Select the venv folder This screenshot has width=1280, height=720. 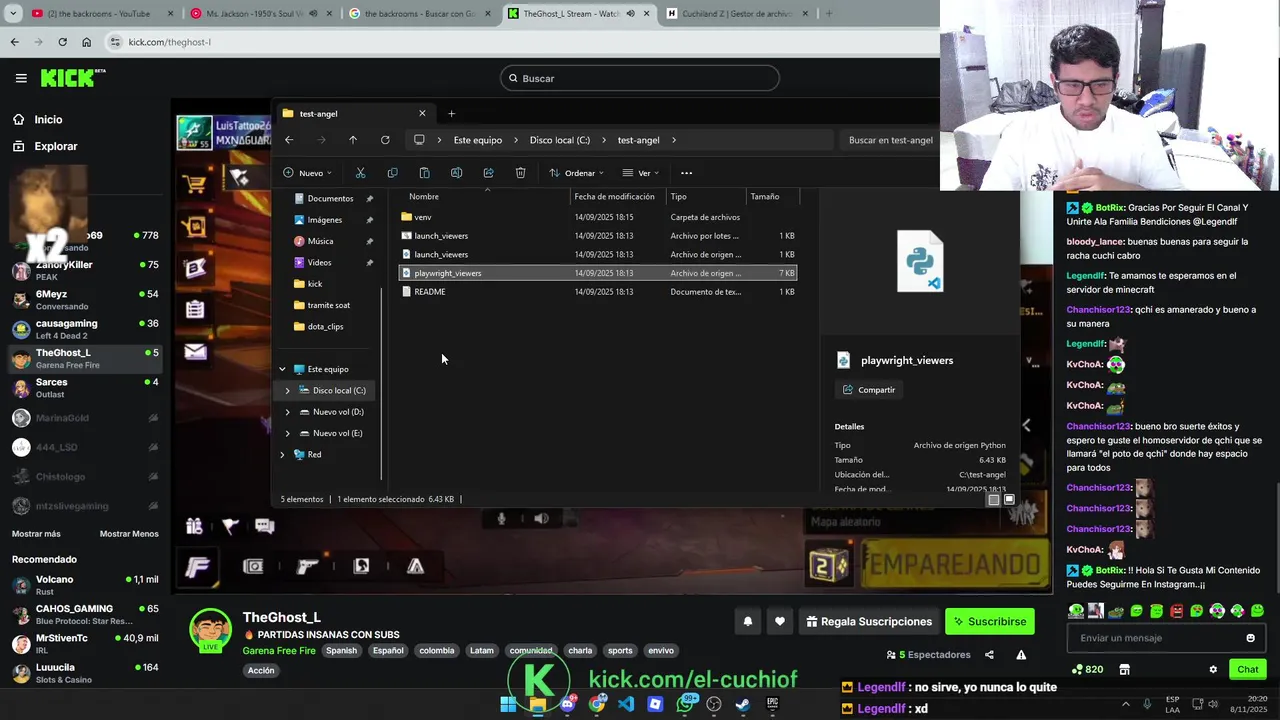[598, 217]
